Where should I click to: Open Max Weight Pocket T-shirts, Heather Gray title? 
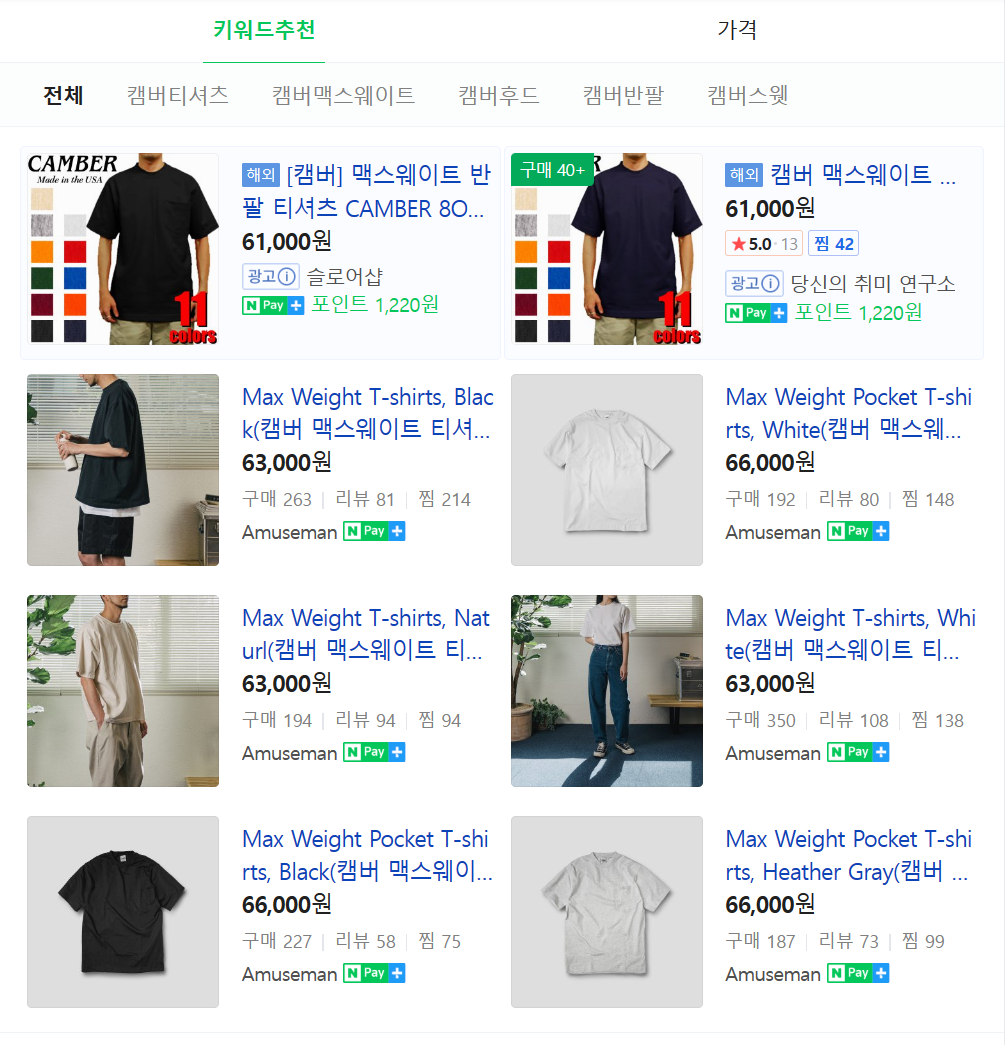(848, 855)
